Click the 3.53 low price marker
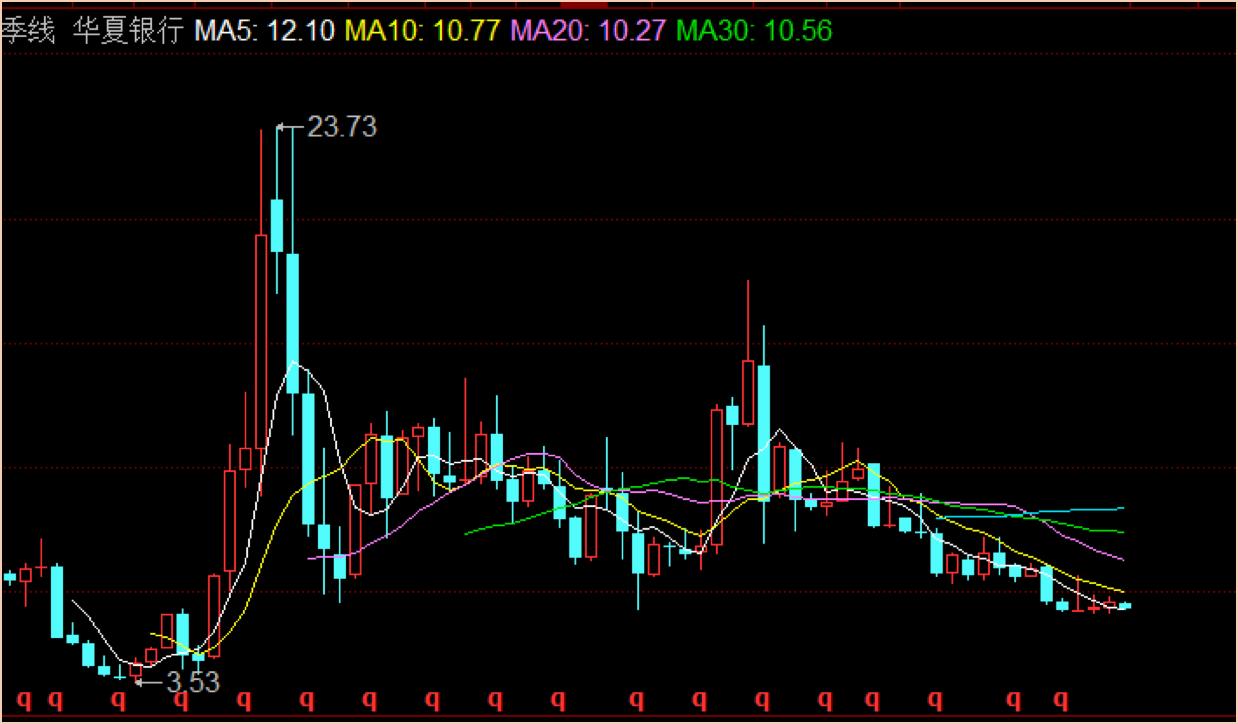 pos(192,683)
